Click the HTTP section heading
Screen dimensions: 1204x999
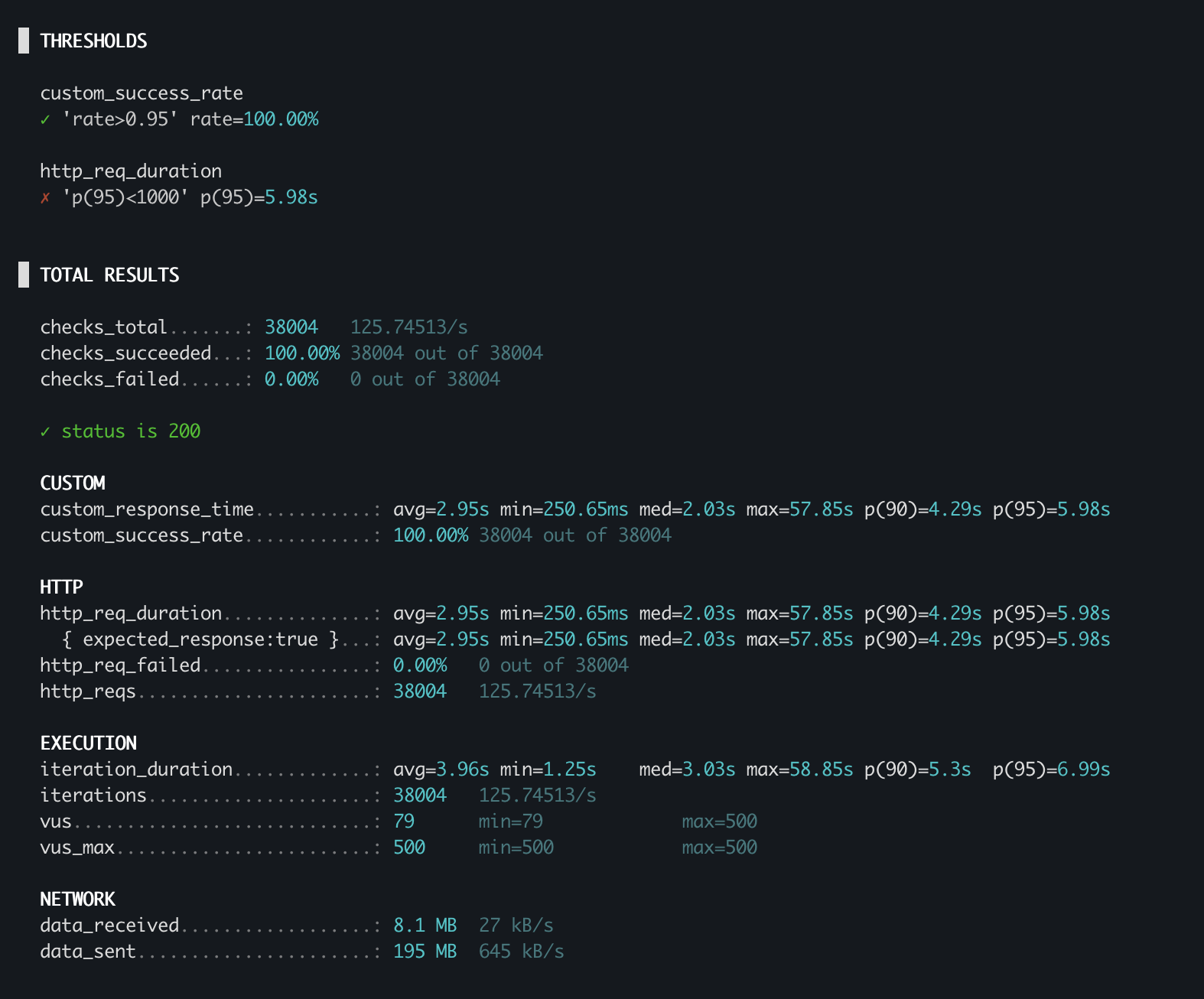tap(61, 587)
